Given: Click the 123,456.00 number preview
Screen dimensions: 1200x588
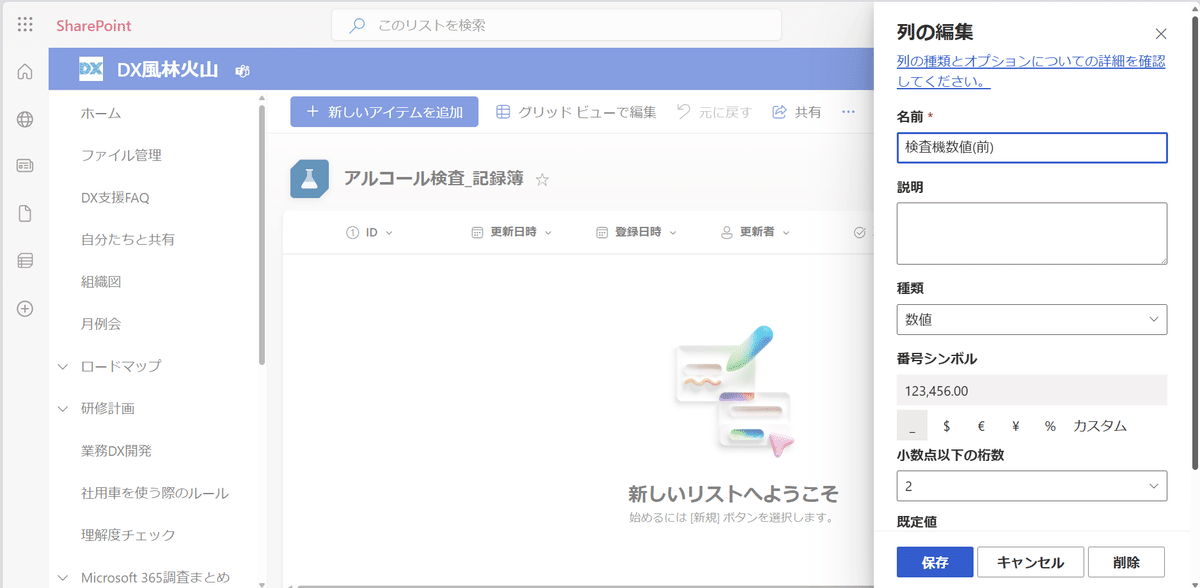Looking at the screenshot, I should point(1032,390).
